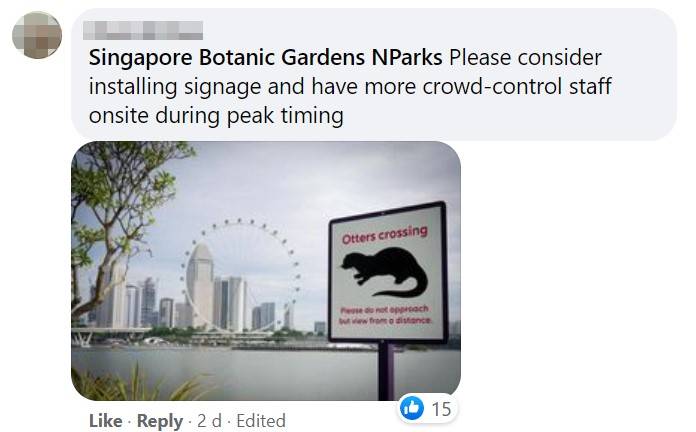View edit history via Edited label
Viewport: 696px width, 432px height.
[x=261, y=421]
